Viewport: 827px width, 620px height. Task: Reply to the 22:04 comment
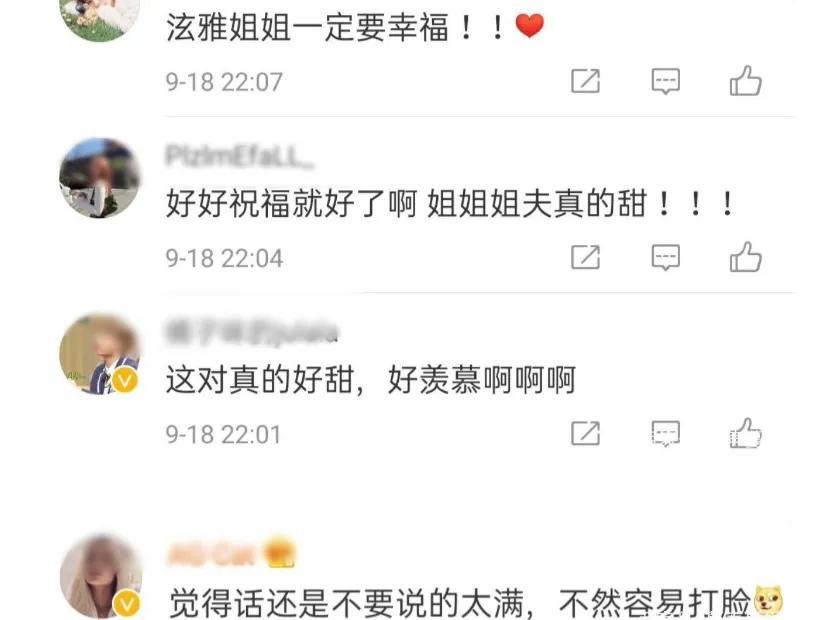click(x=666, y=257)
